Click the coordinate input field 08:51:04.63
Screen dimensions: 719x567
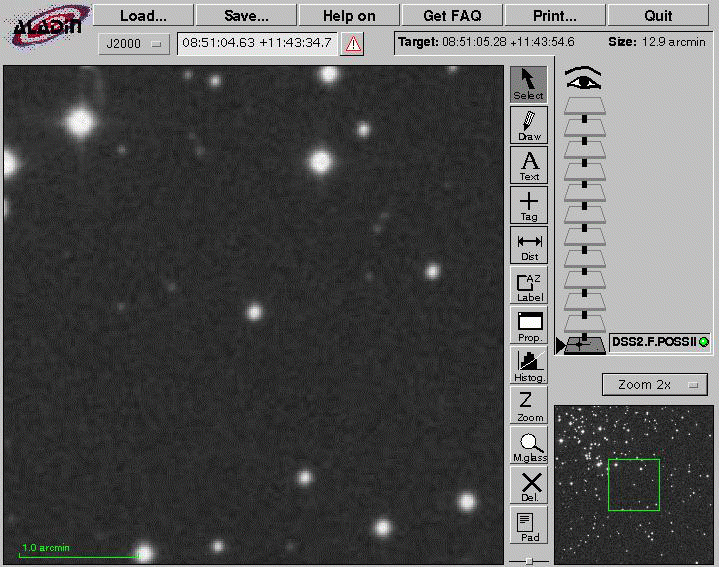pyautogui.click(x=257, y=43)
